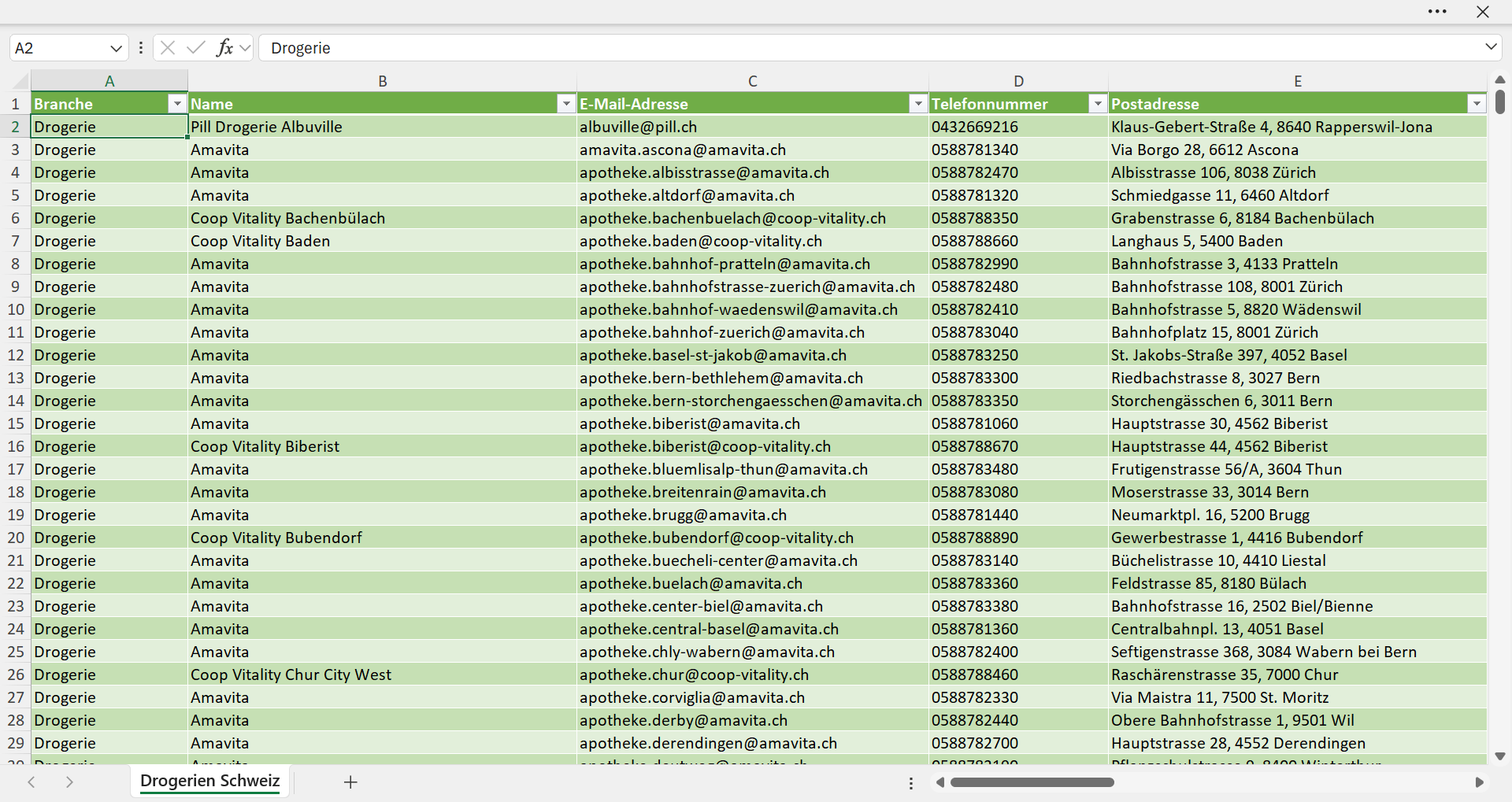Select column D header

click(x=1019, y=81)
